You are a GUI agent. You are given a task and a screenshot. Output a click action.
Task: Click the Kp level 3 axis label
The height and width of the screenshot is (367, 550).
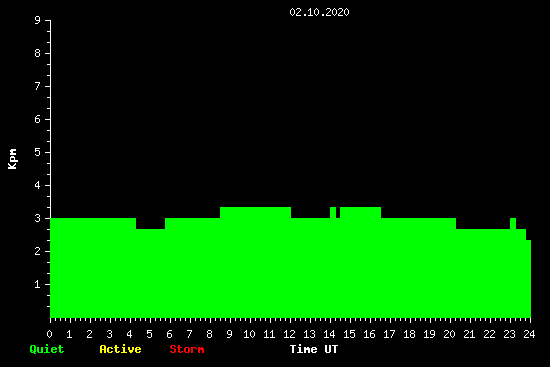coord(38,218)
